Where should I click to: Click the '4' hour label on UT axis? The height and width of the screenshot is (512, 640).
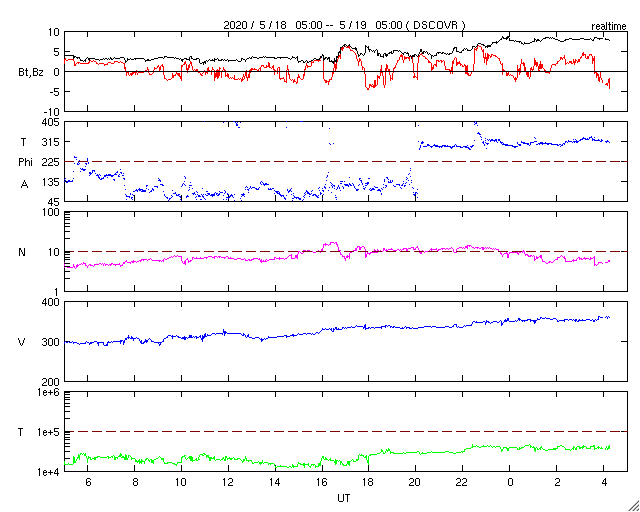coord(604,483)
